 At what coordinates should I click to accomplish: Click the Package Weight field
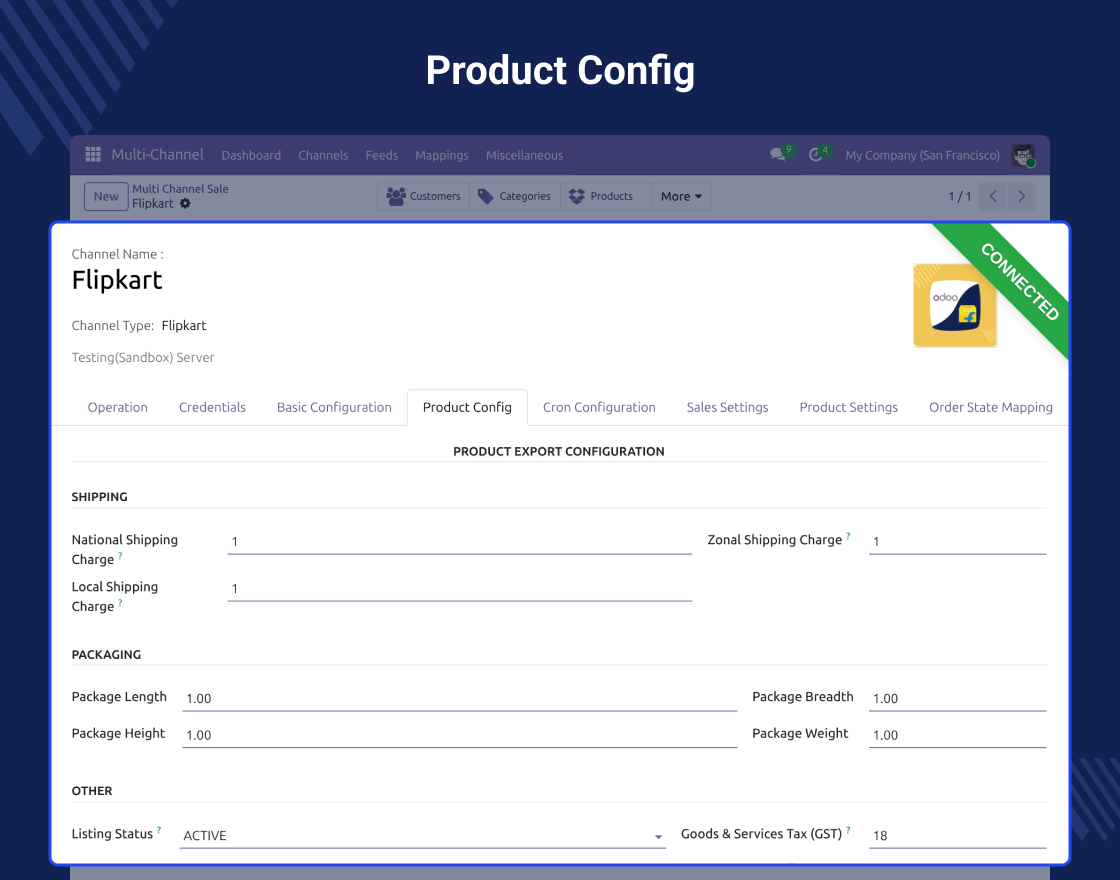[x=957, y=735]
